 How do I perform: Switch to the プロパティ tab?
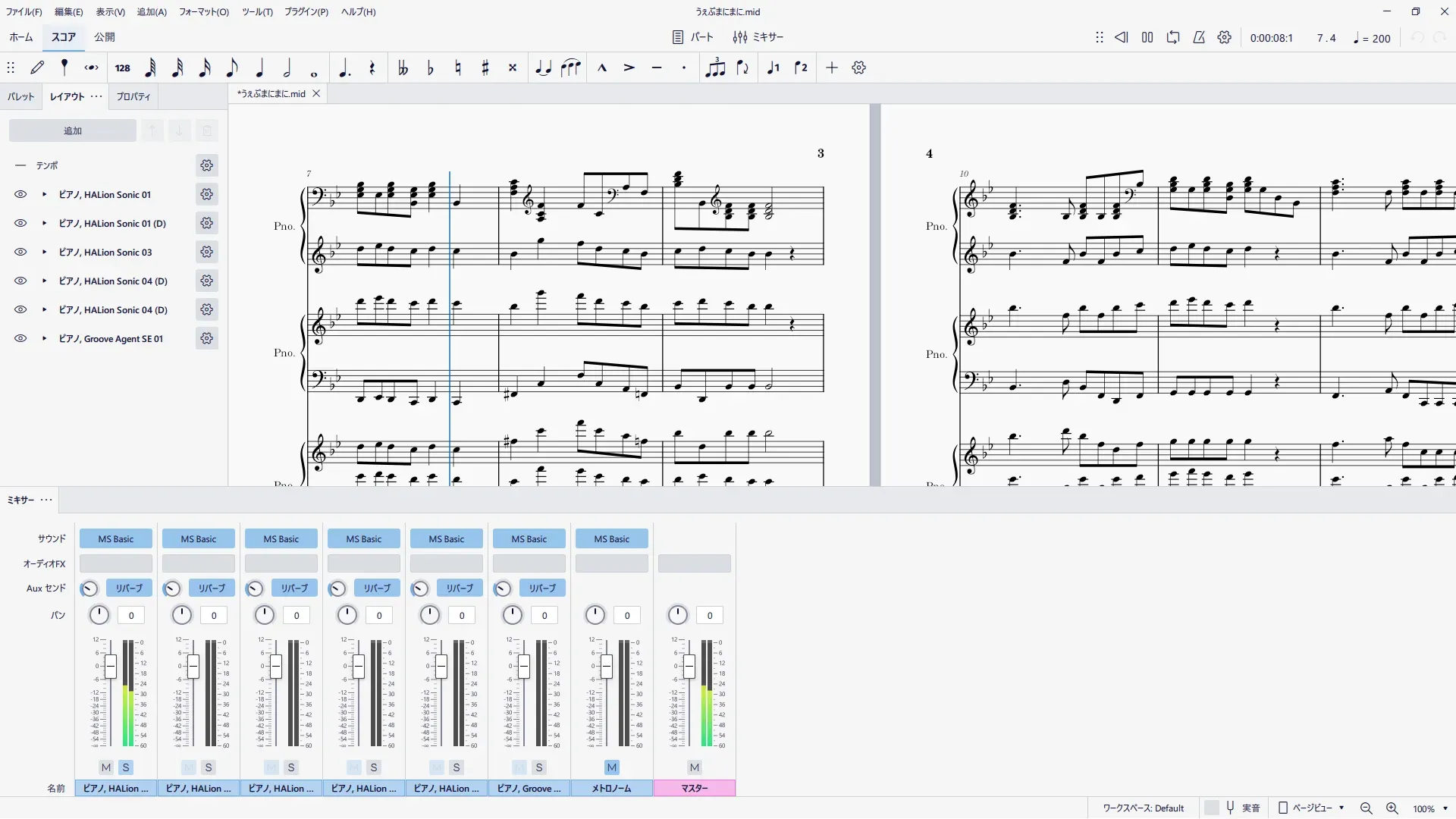click(133, 96)
